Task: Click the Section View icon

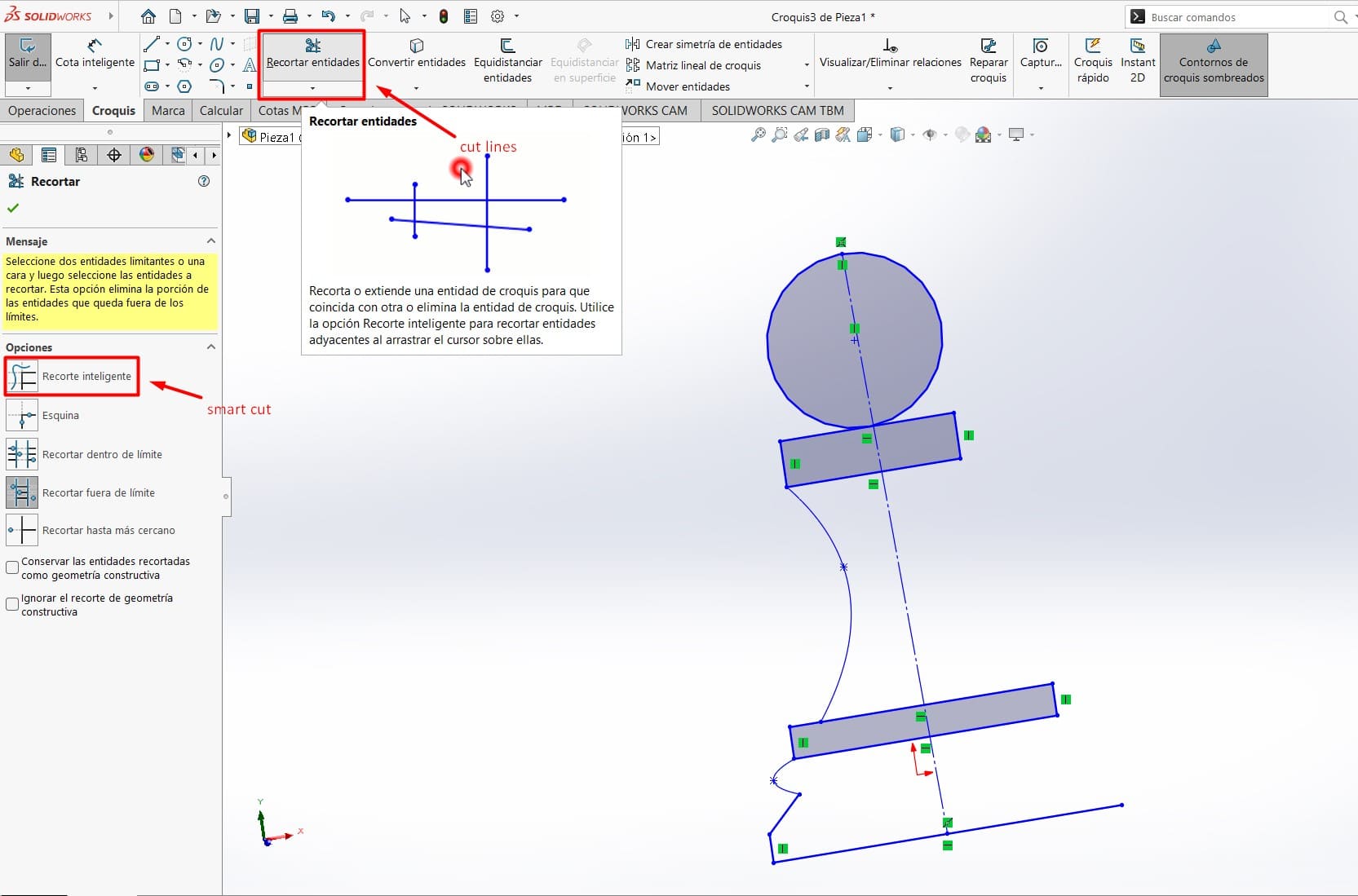Action: coord(822,135)
